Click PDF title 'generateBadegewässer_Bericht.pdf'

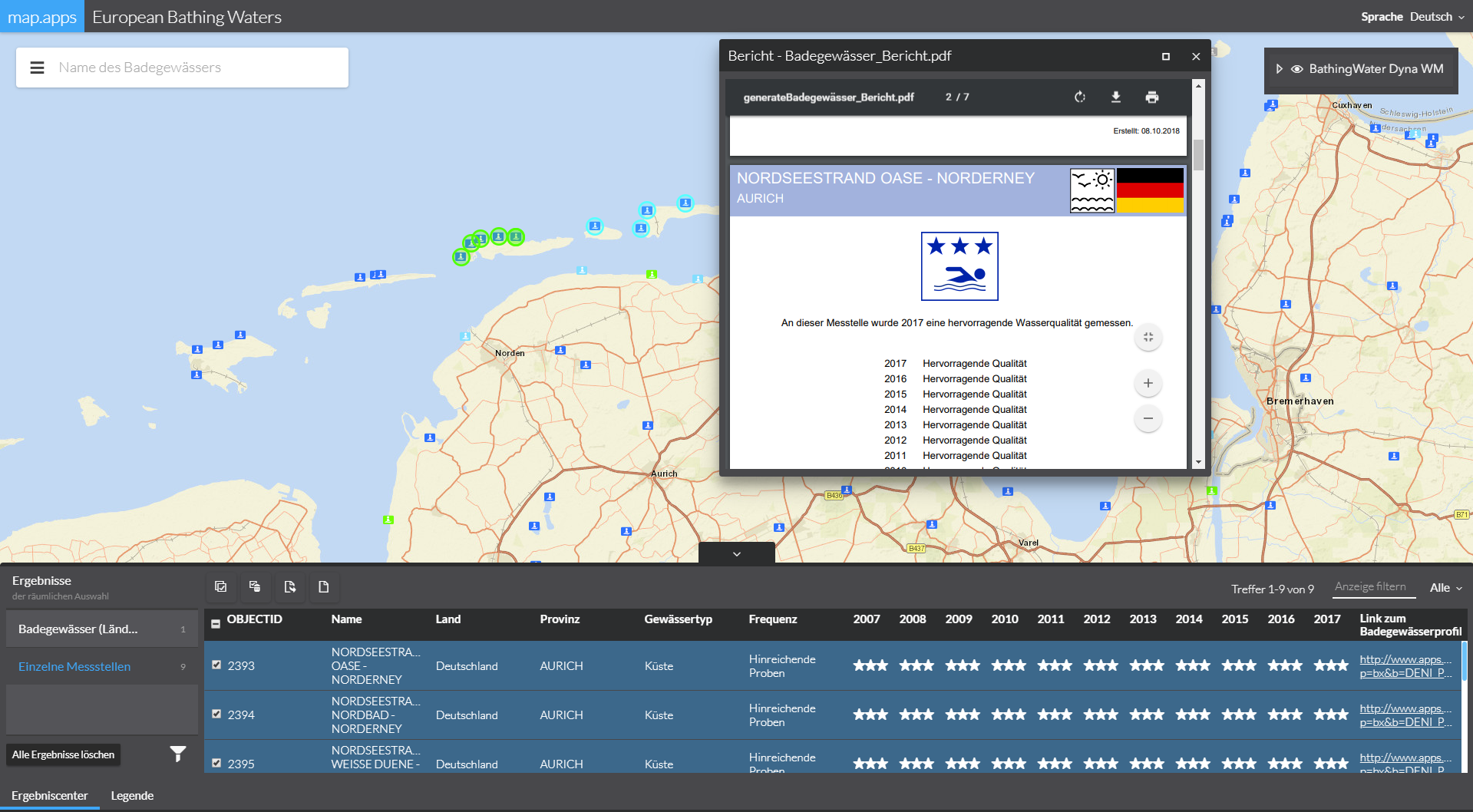point(828,97)
